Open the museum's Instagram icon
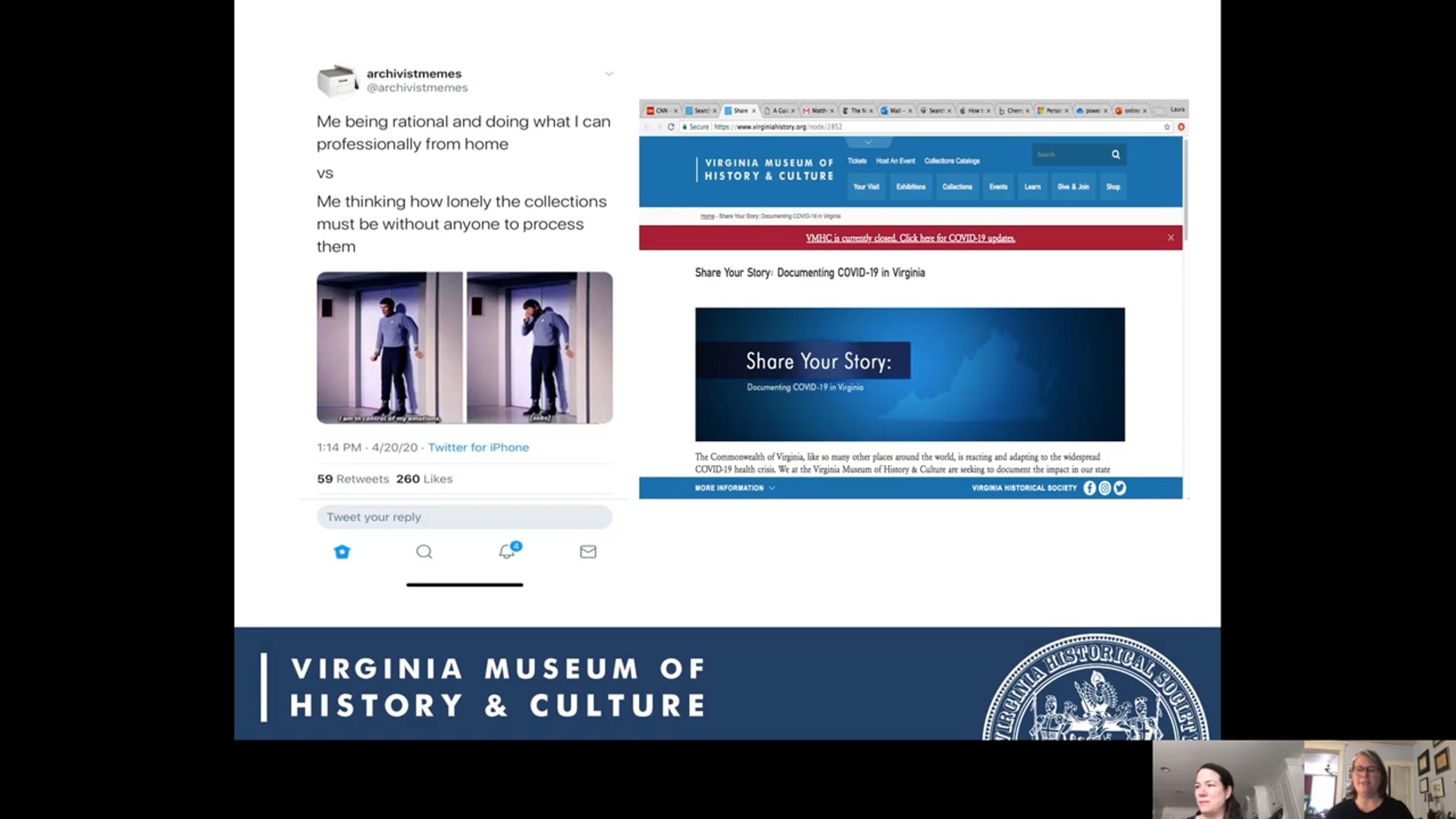1456x819 pixels. [1105, 488]
